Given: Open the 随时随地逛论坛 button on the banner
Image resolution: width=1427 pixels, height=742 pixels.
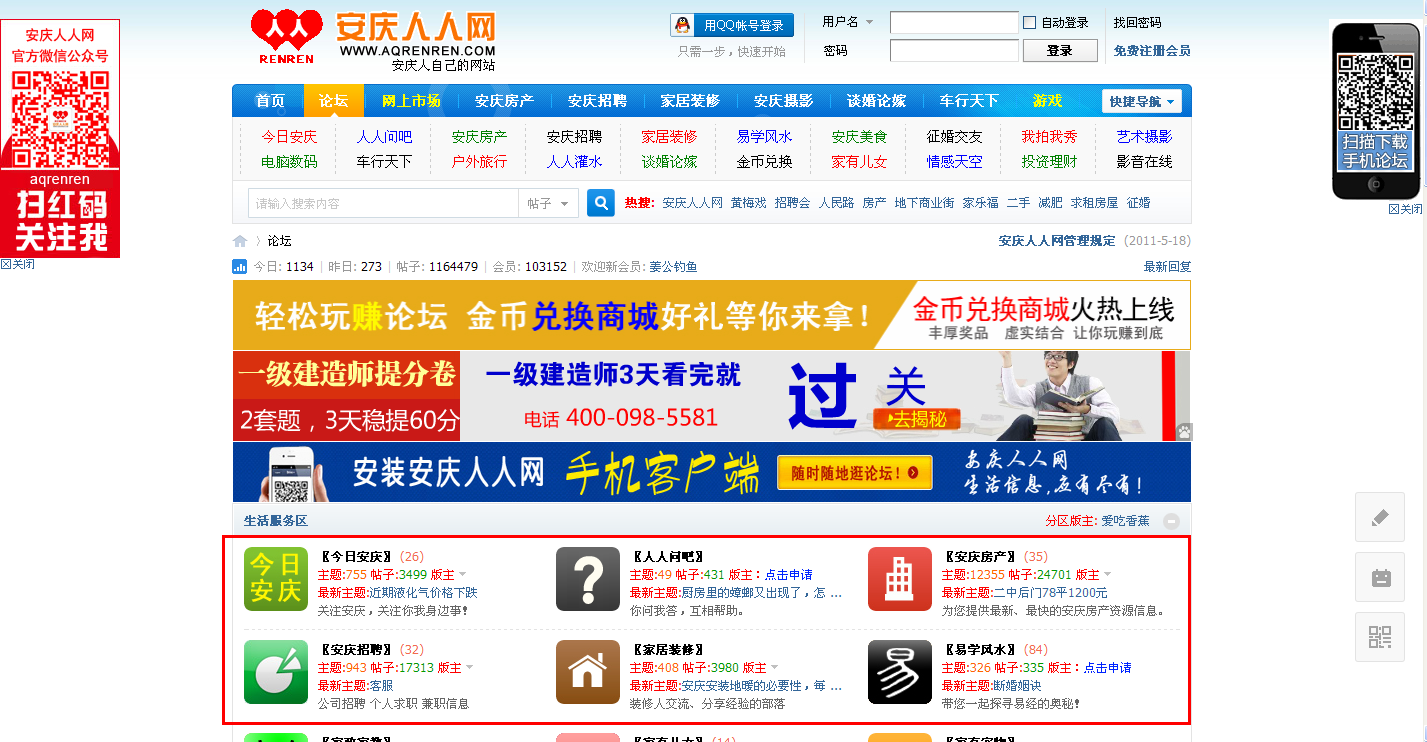Looking at the screenshot, I should (854, 473).
